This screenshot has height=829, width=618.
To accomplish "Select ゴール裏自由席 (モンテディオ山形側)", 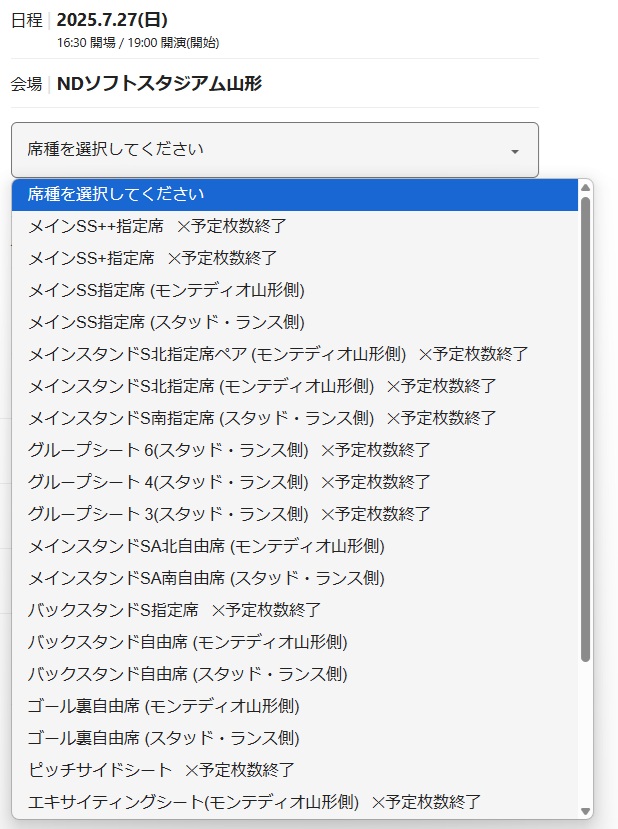I will (294, 706).
